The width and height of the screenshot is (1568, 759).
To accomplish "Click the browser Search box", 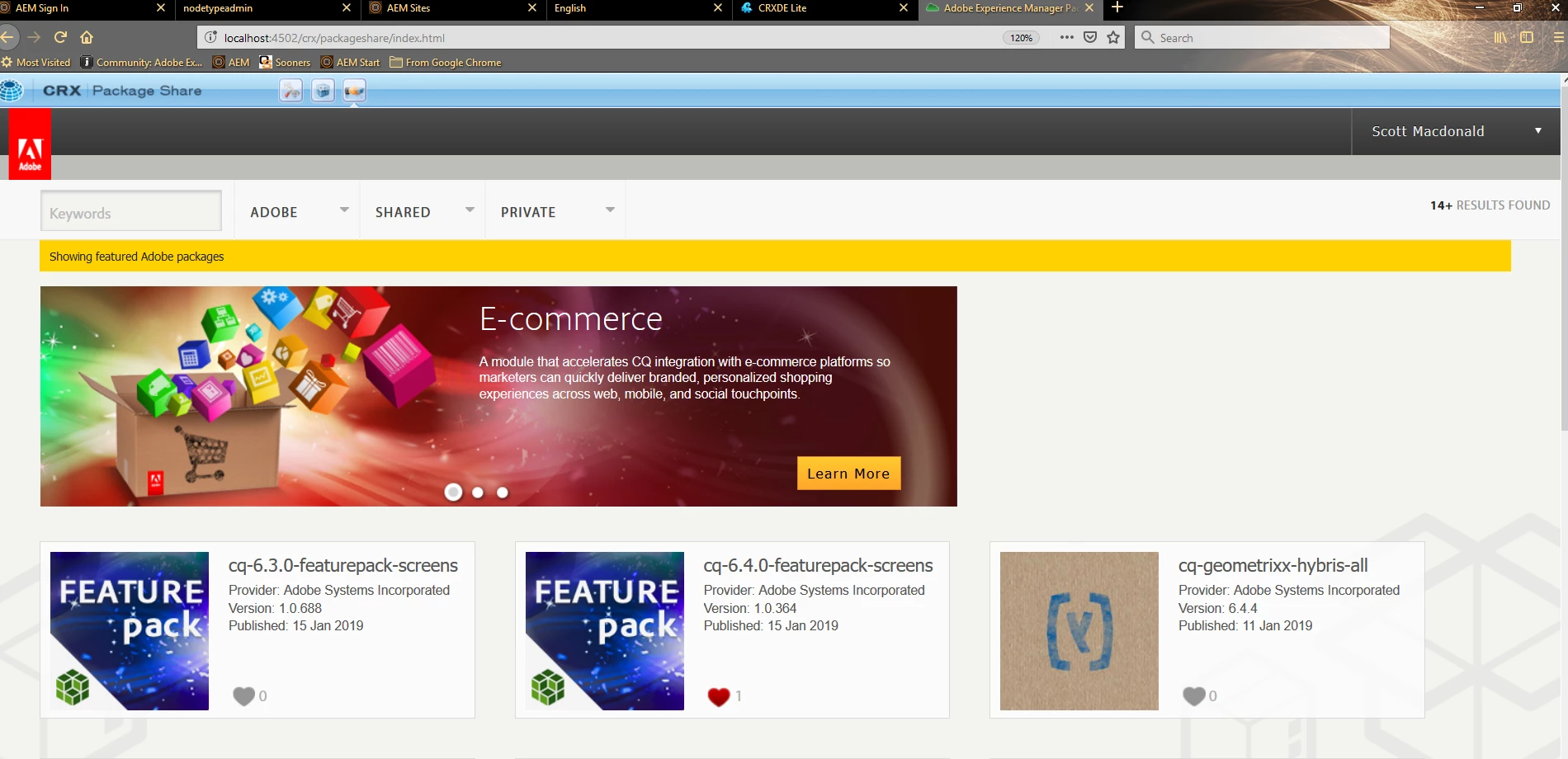I will point(1262,37).
